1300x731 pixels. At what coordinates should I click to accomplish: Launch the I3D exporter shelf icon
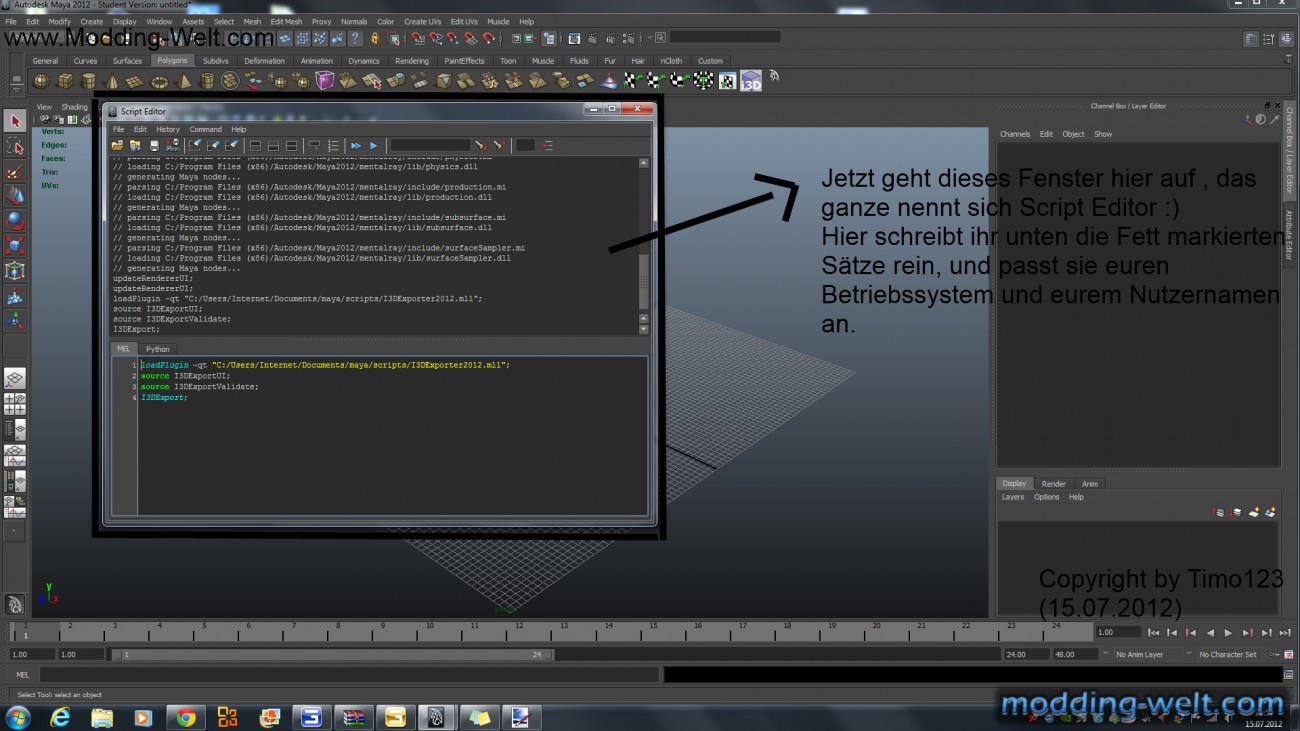tap(751, 81)
